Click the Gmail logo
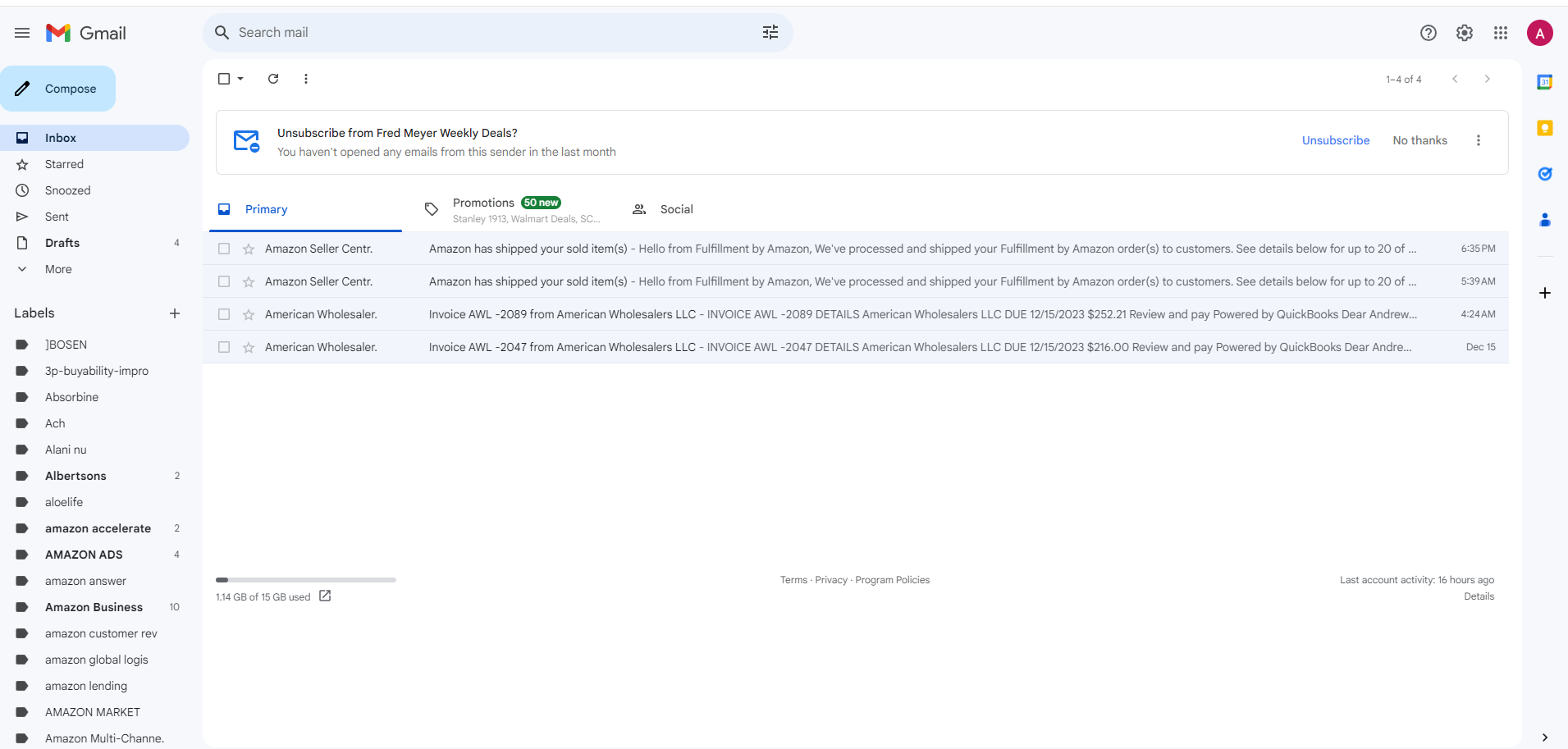 pos(86,33)
